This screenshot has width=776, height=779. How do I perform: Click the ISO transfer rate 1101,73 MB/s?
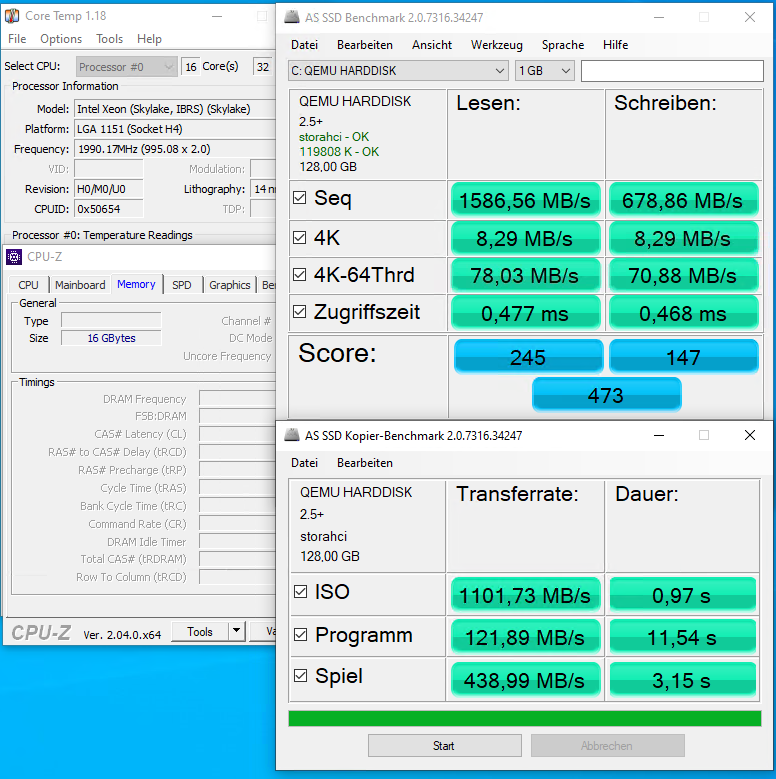[526, 594]
